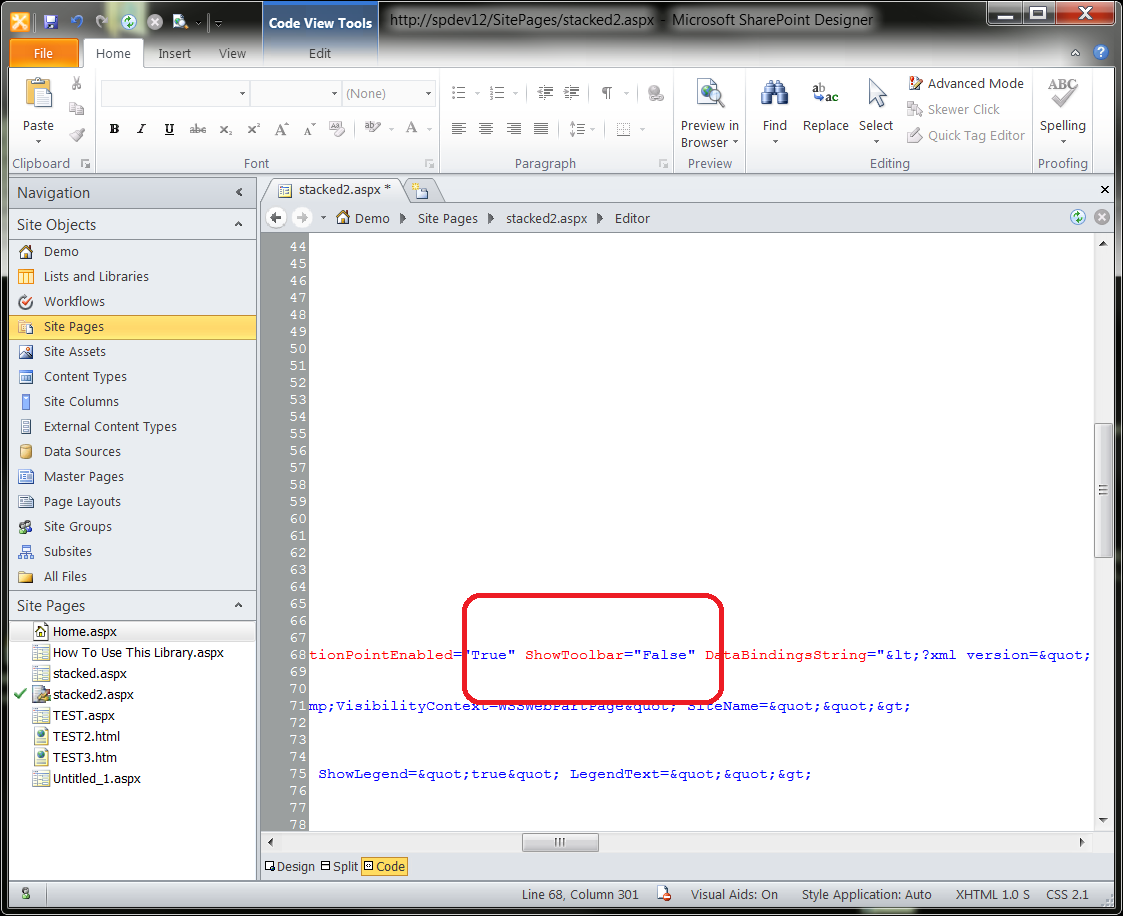1123x916 pixels.
Task: Click the Font Color icon
Action: 411,129
